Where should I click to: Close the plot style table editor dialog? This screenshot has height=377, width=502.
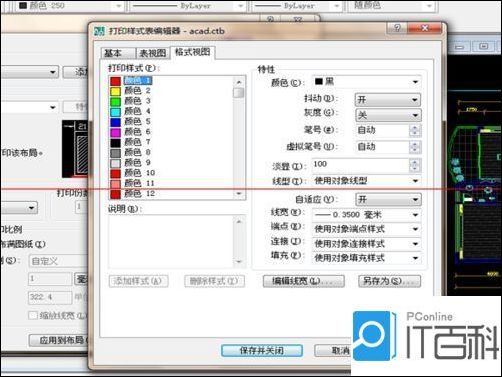click(425, 28)
